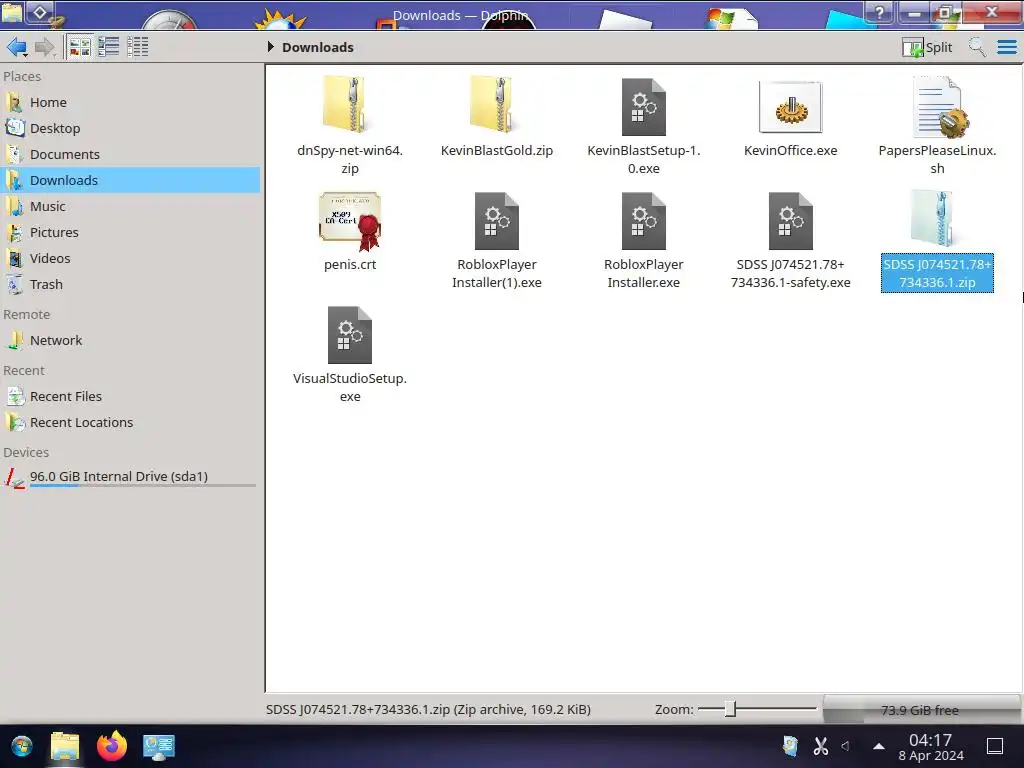The width and height of the screenshot is (1024, 768).
Task: Select 96.0 GiB Internal Drive device
Action: tap(131, 477)
